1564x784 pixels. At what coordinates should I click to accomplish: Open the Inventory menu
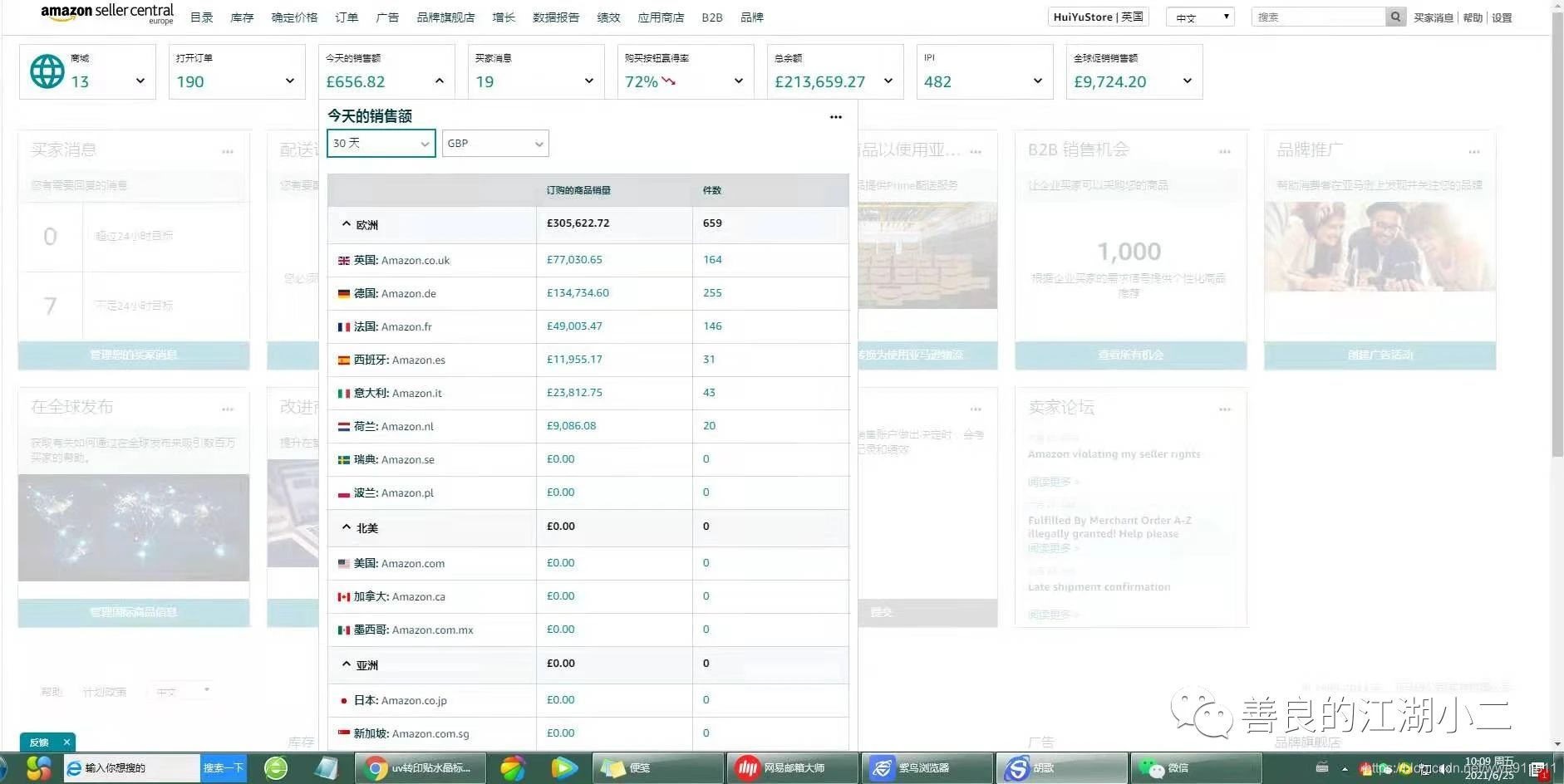click(242, 17)
